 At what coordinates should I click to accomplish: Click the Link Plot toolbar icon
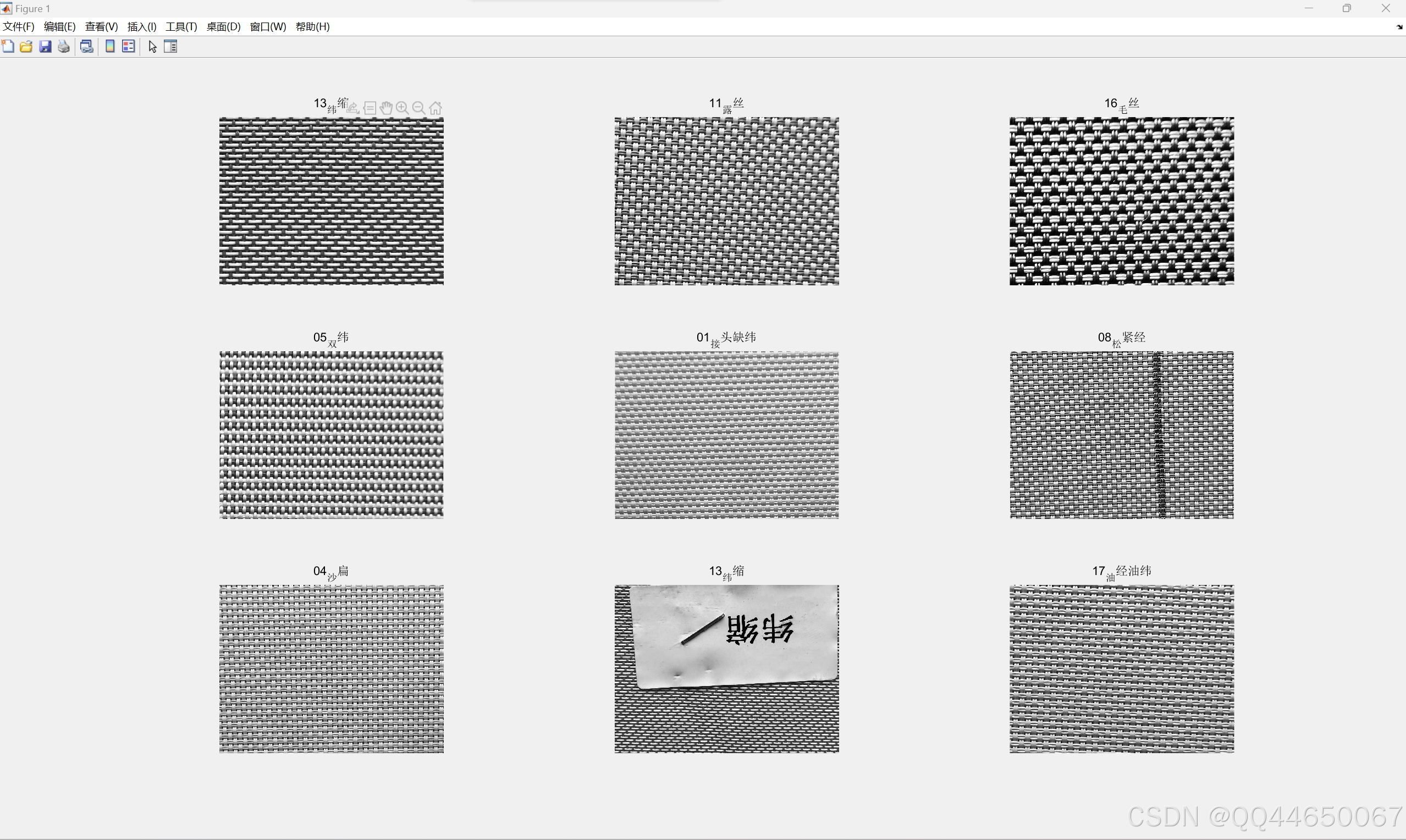point(86,46)
